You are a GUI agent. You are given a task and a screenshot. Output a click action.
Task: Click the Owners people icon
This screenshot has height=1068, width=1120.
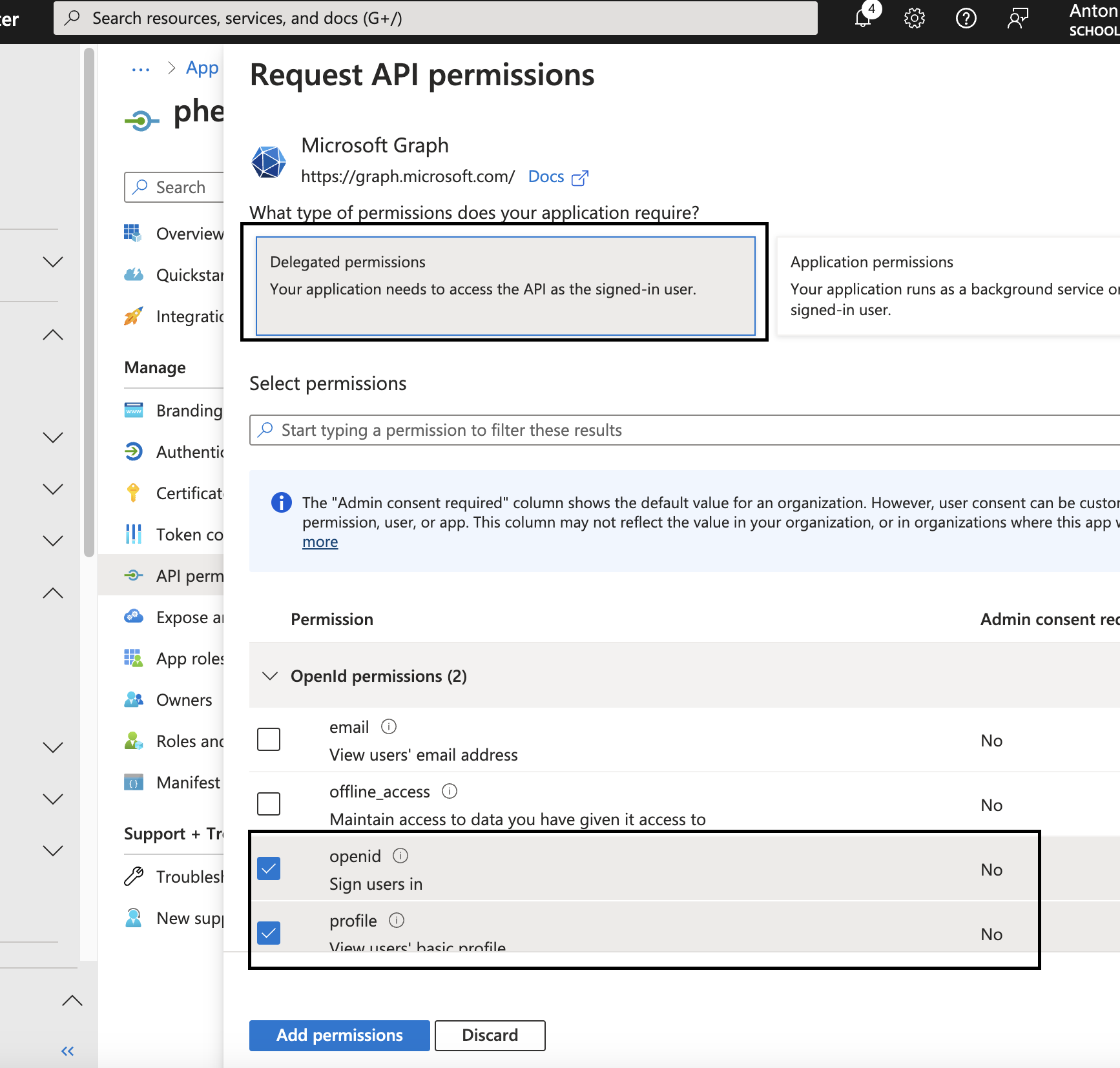[133, 699]
